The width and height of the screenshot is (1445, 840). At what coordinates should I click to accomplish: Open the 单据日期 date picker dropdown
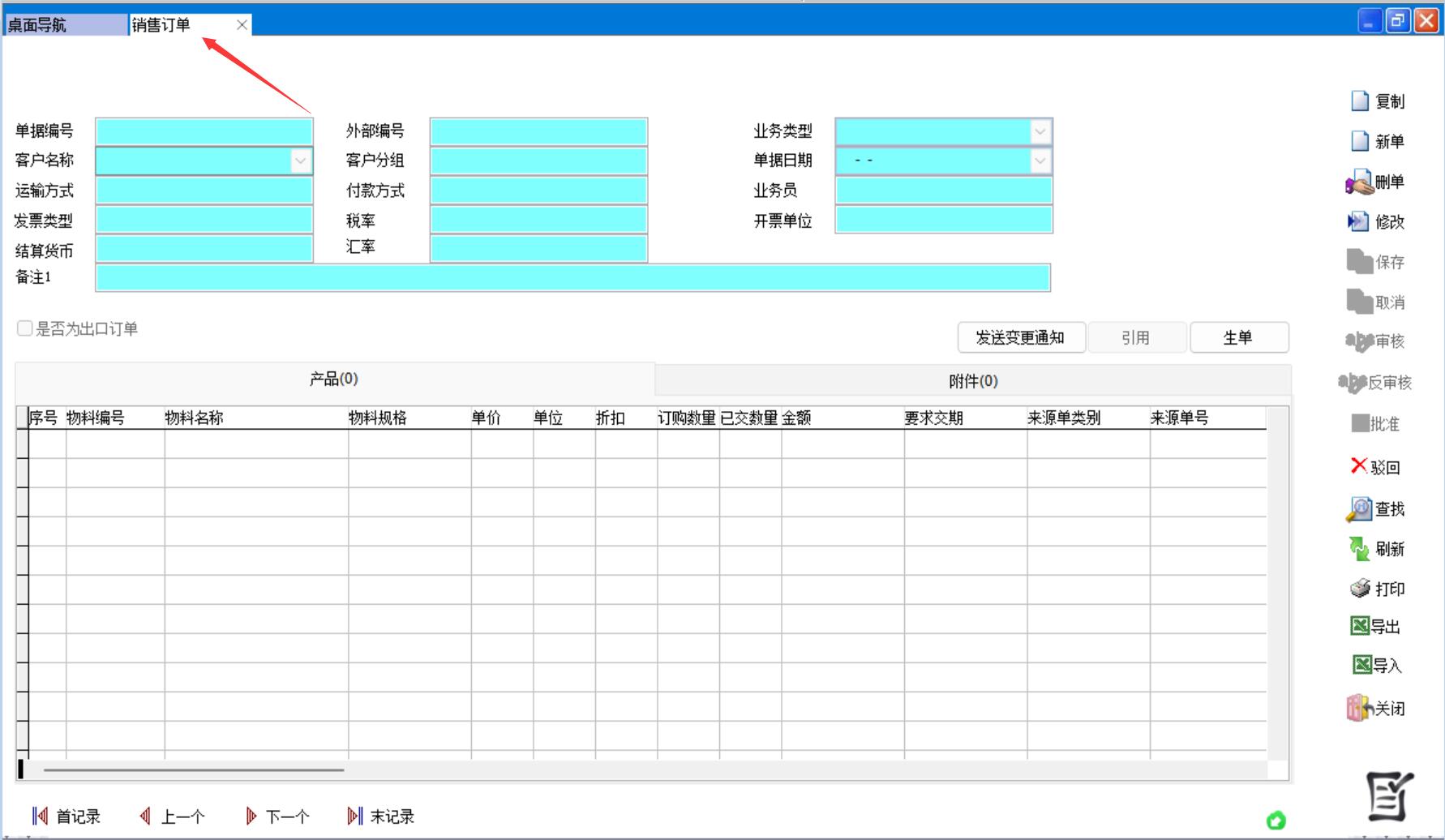pos(1040,161)
